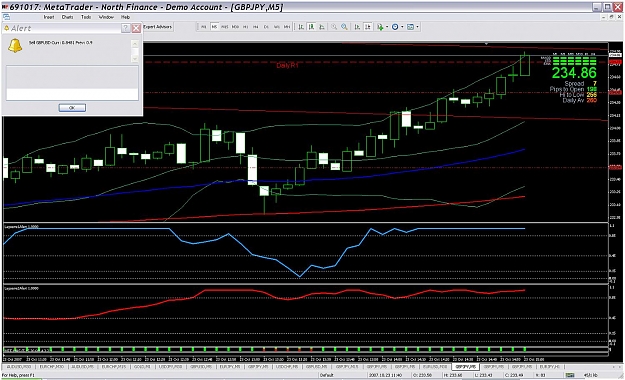Screen dimensions: 625x380
Task: Click the chart window icon beside menu bar
Action: 6,17
